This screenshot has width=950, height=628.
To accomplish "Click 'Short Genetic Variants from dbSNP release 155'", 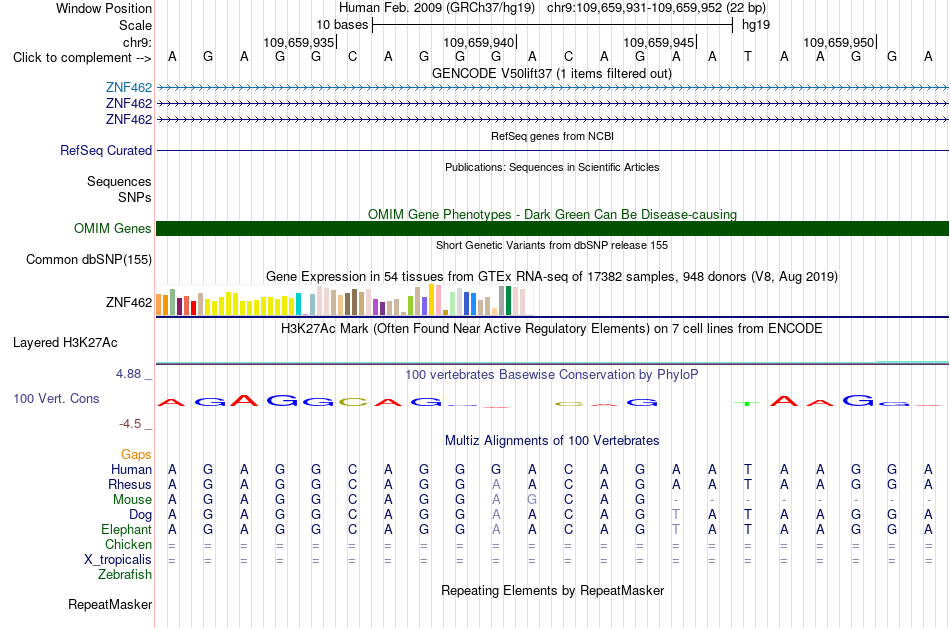I will pos(552,245).
